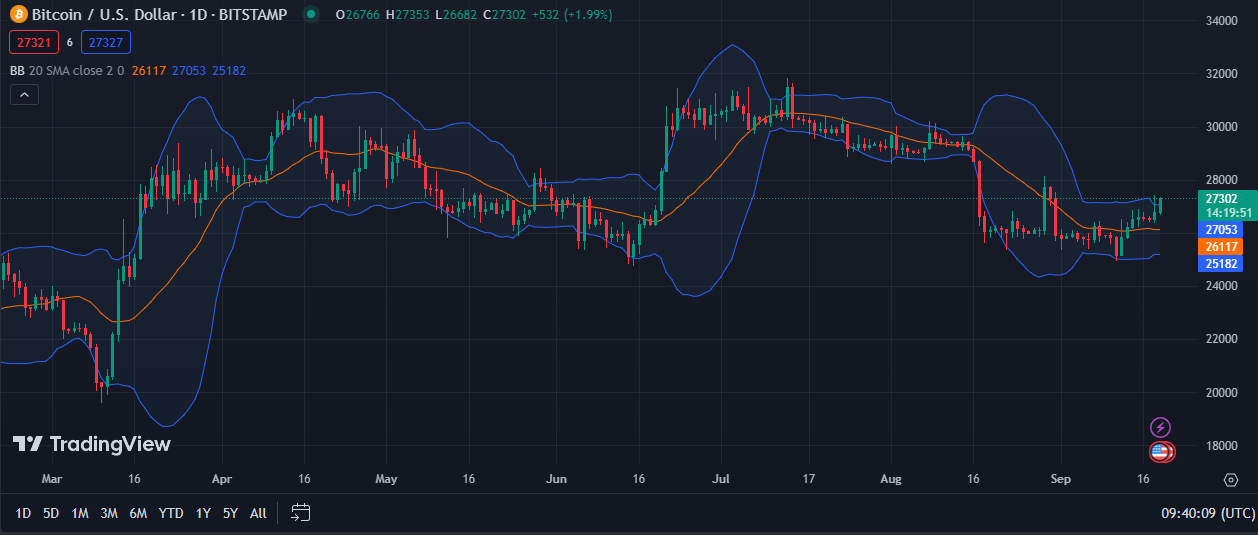
Task: Click the 18000 price axis label
Action: 1222,446
